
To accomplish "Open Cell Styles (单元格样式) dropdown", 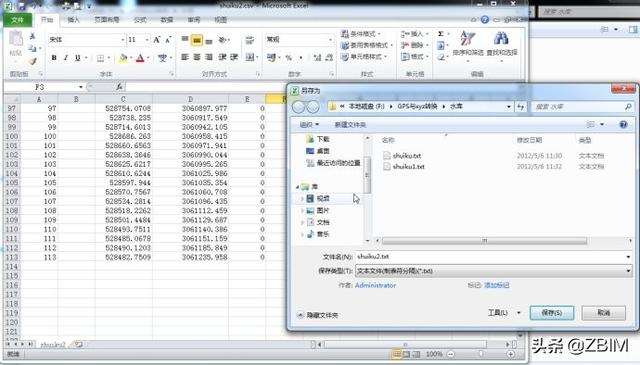I will [364, 57].
